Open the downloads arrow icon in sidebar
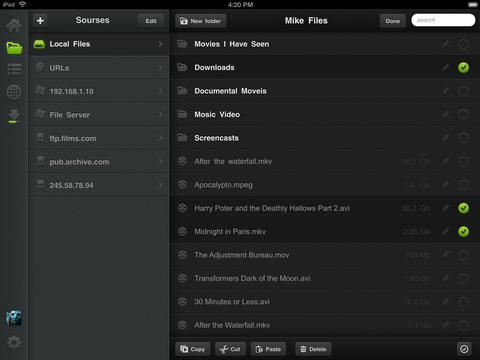 (14, 116)
